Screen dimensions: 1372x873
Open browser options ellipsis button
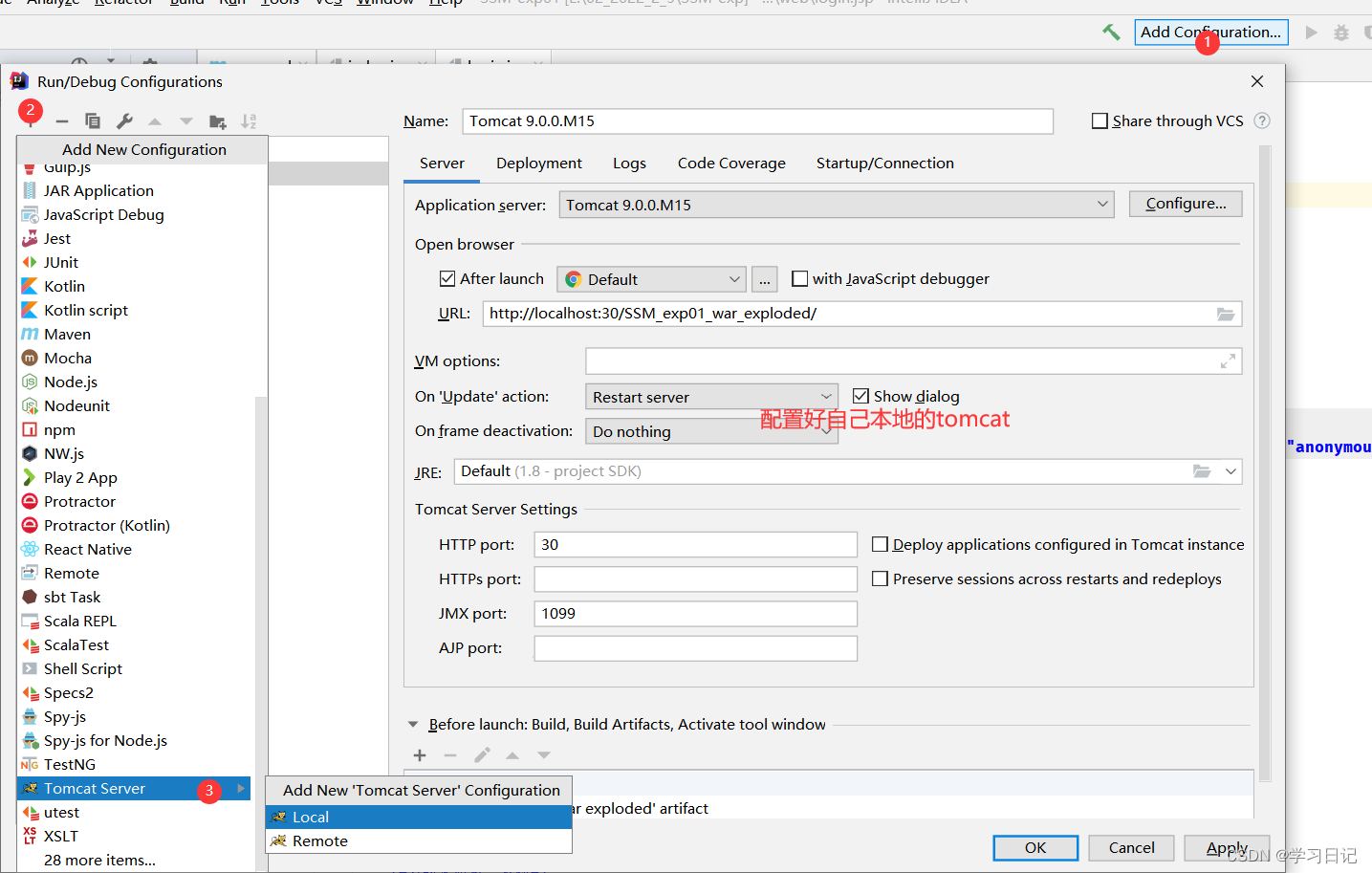point(764,279)
